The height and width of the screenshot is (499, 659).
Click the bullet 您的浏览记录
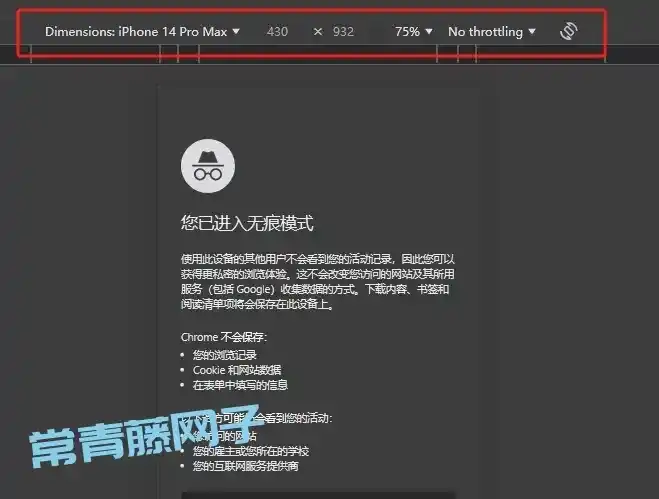(225, 355)
